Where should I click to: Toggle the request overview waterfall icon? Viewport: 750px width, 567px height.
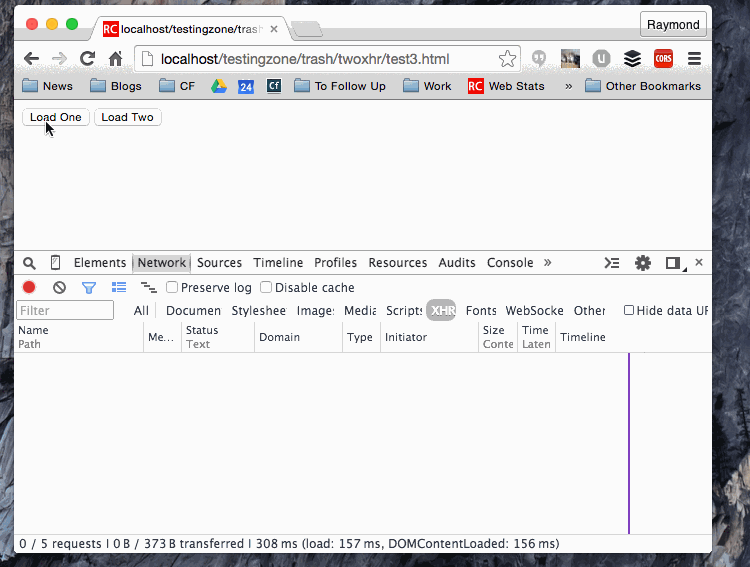coord(148,287)
